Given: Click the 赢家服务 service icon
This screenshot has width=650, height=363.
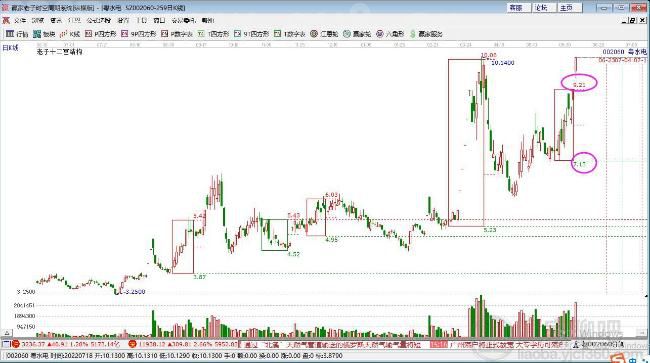Looking at the screenshot, I should 426,34.
